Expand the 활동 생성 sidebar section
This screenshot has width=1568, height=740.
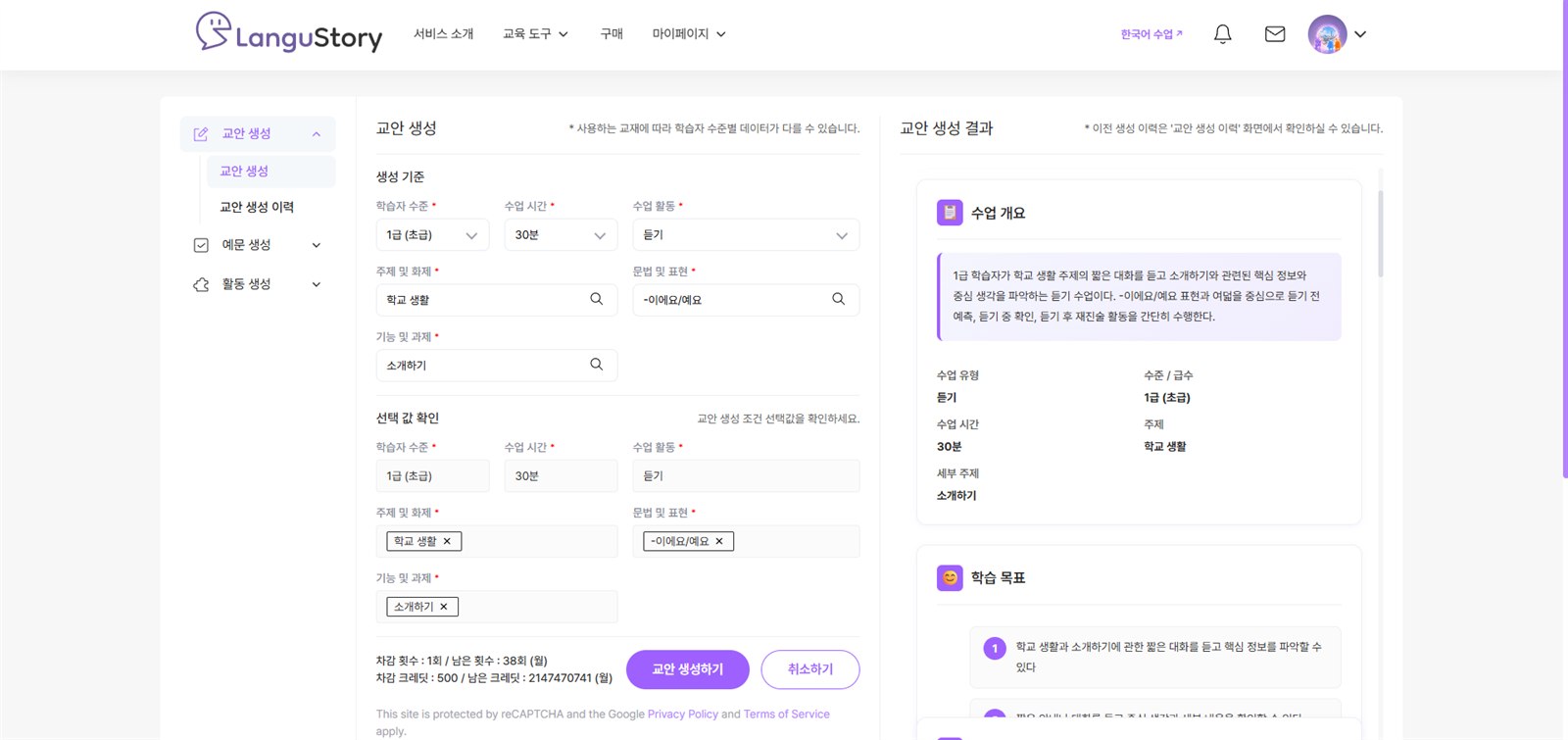pyautogui.click(x=317, y=284)
